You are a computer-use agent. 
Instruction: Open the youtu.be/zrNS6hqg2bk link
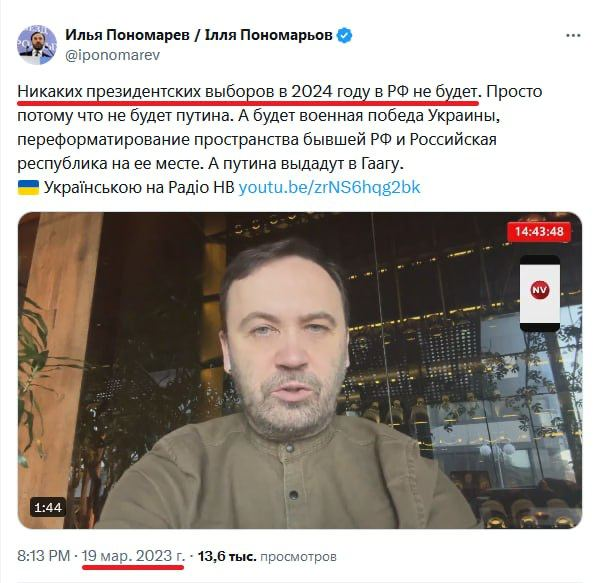[330, 187]
